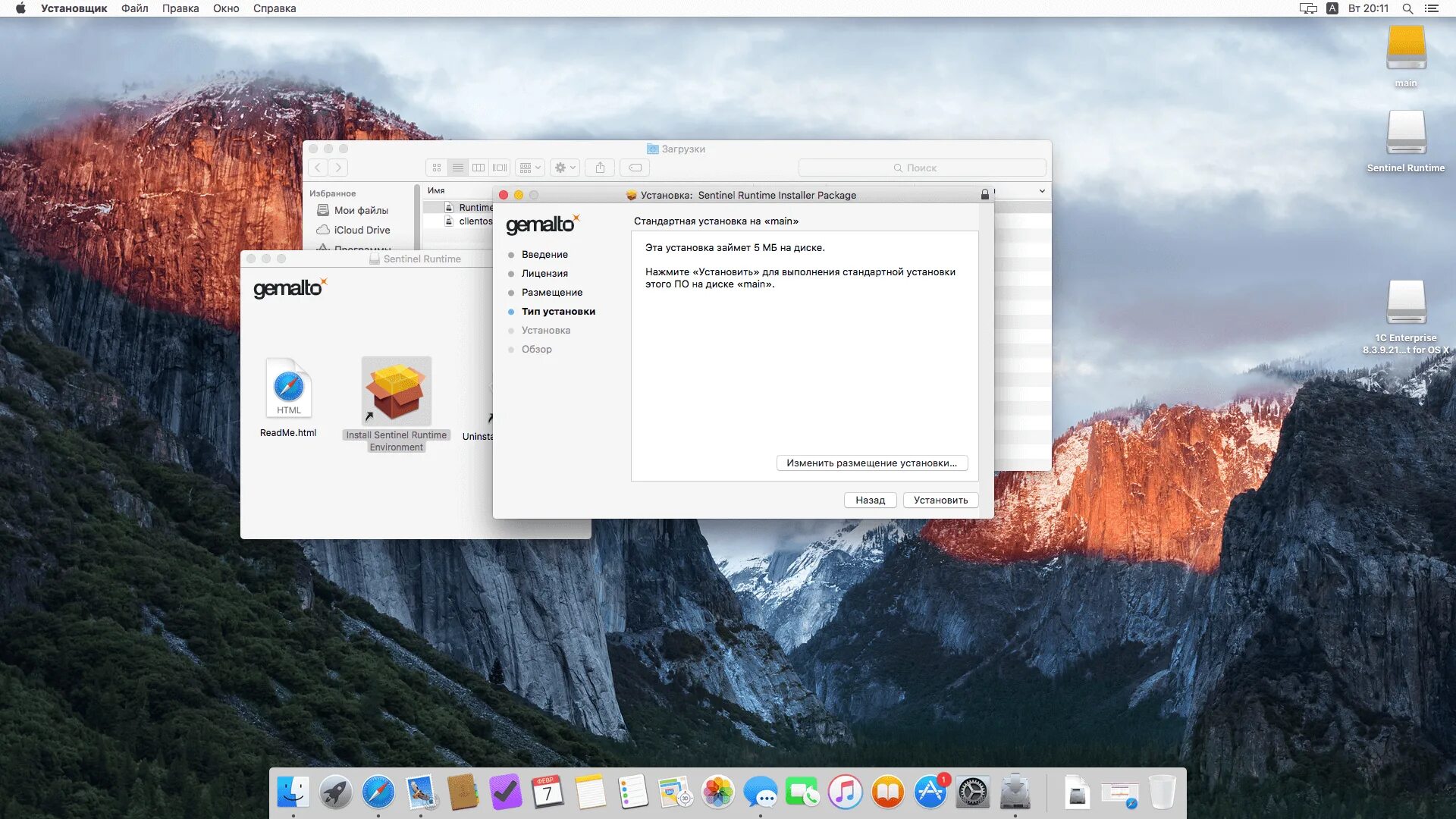1456x819 pixels.
Task: Select iCloud Drive in Finder sidebar
Action: tap(362, 230)
